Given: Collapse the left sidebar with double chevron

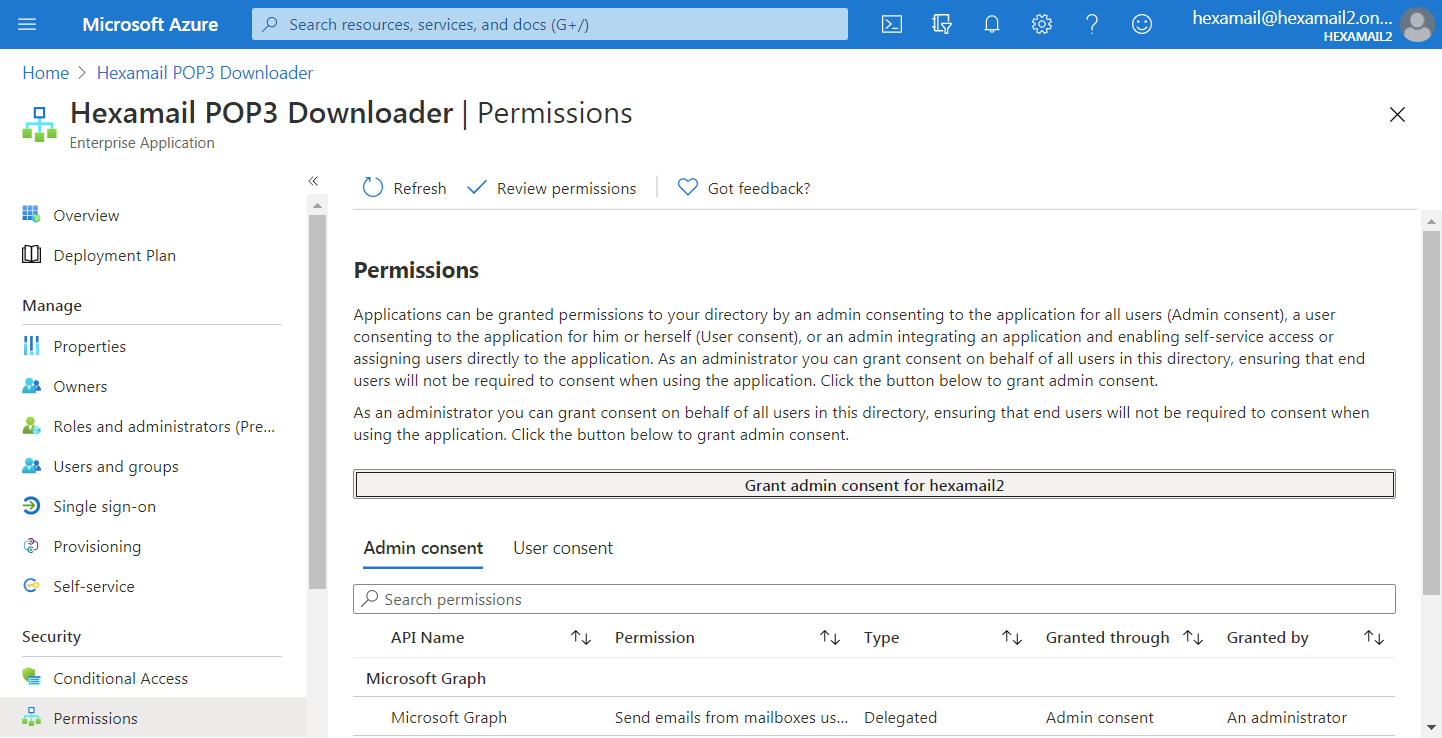Looking at the screenshot, I should pyautogui.click(x=313, y=181).
